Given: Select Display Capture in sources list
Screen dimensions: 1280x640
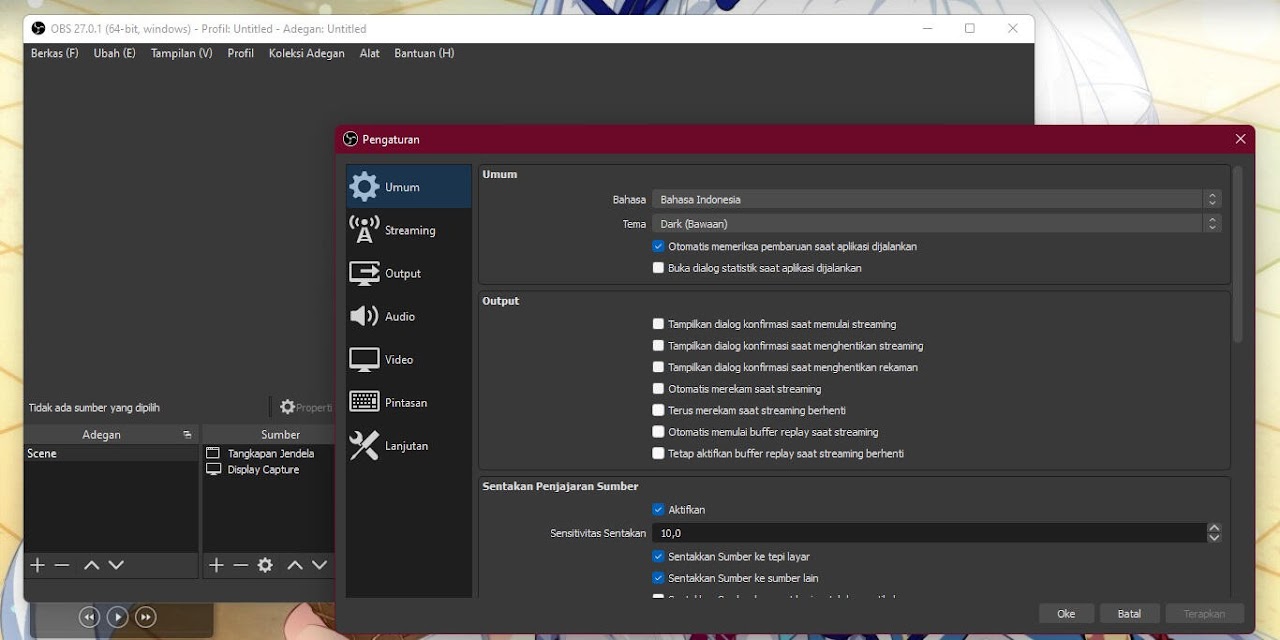Looking at the screenshot, I should coord(262,469).
